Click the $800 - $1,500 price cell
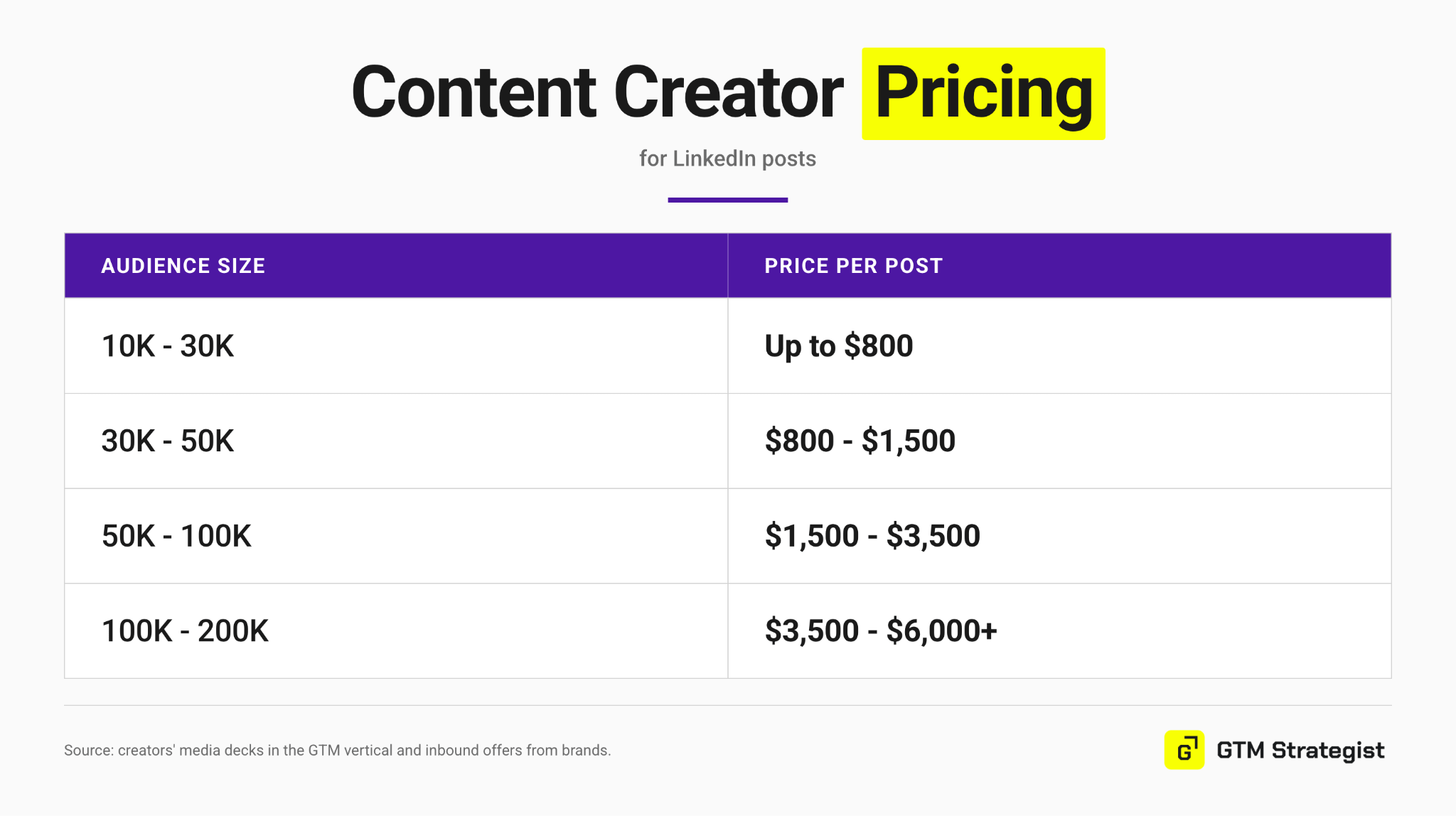The width and height of the screenshot is (1456, 816). coord(1059,441)
